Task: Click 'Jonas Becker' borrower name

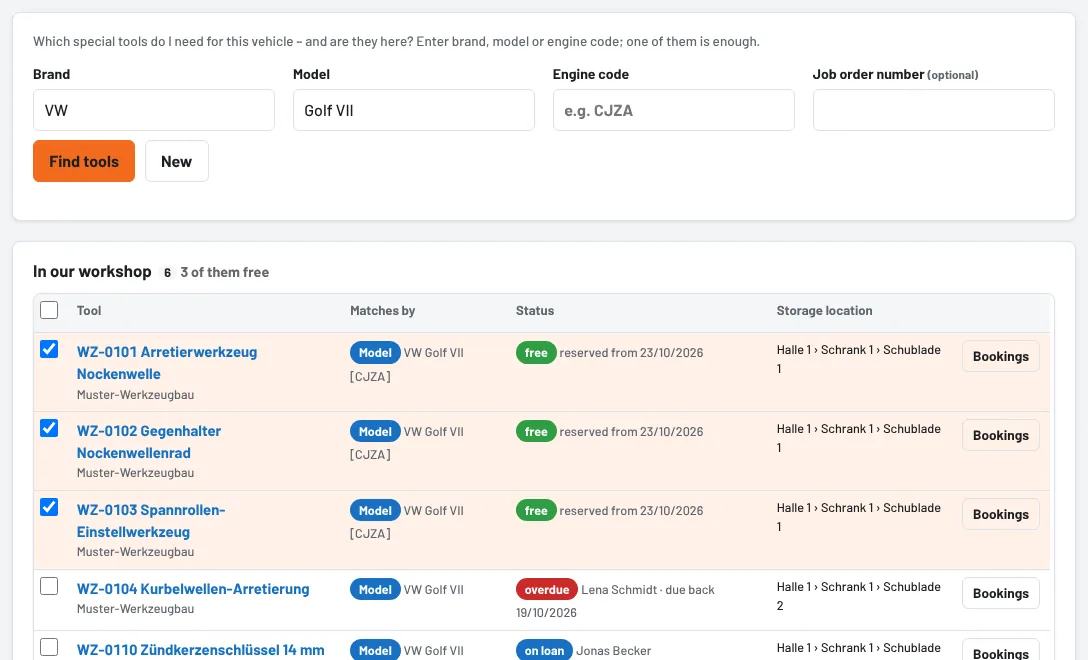Action: [x=613, y=651]
